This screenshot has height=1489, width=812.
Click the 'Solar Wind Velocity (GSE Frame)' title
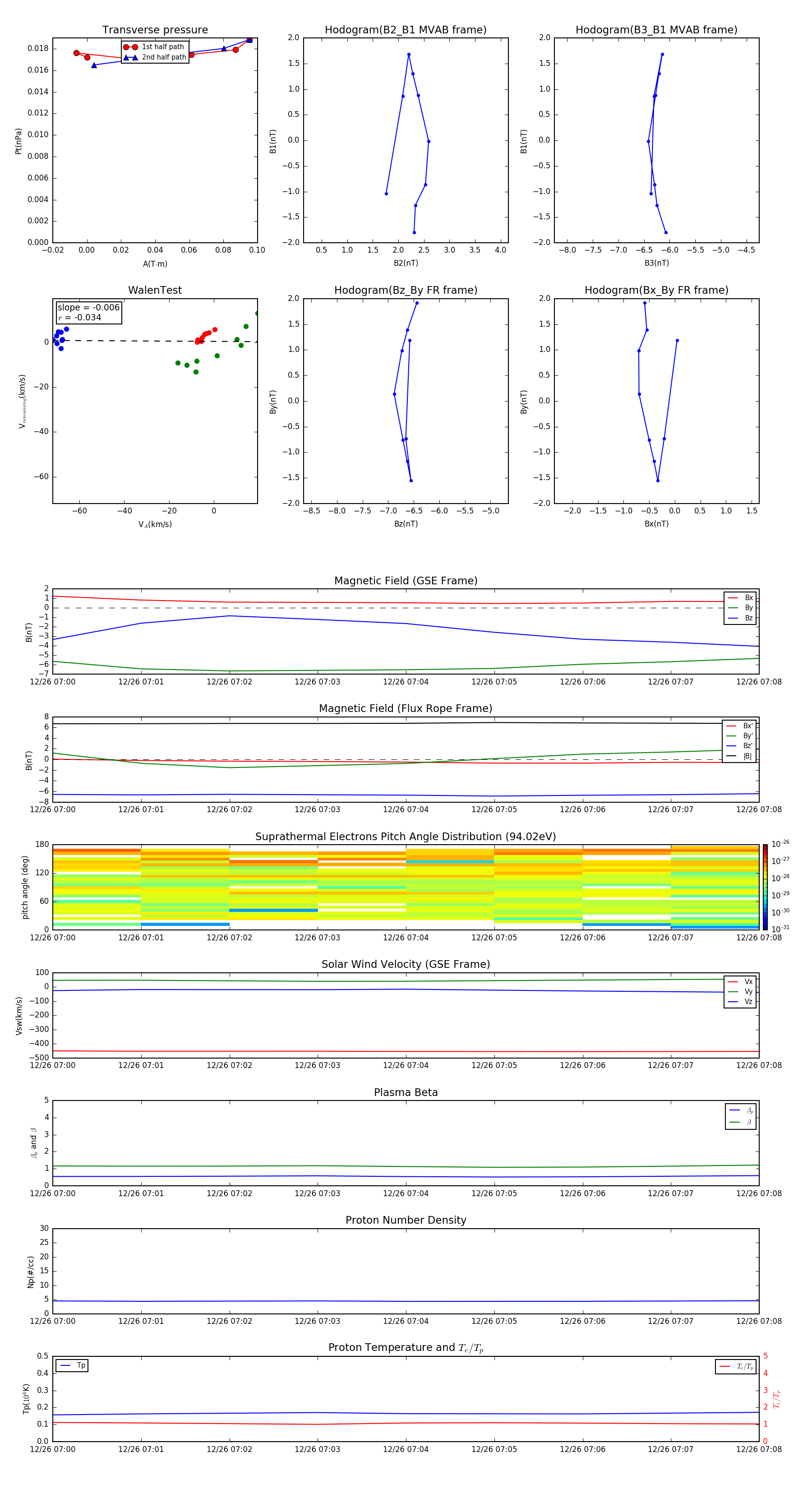coord(406,965)
